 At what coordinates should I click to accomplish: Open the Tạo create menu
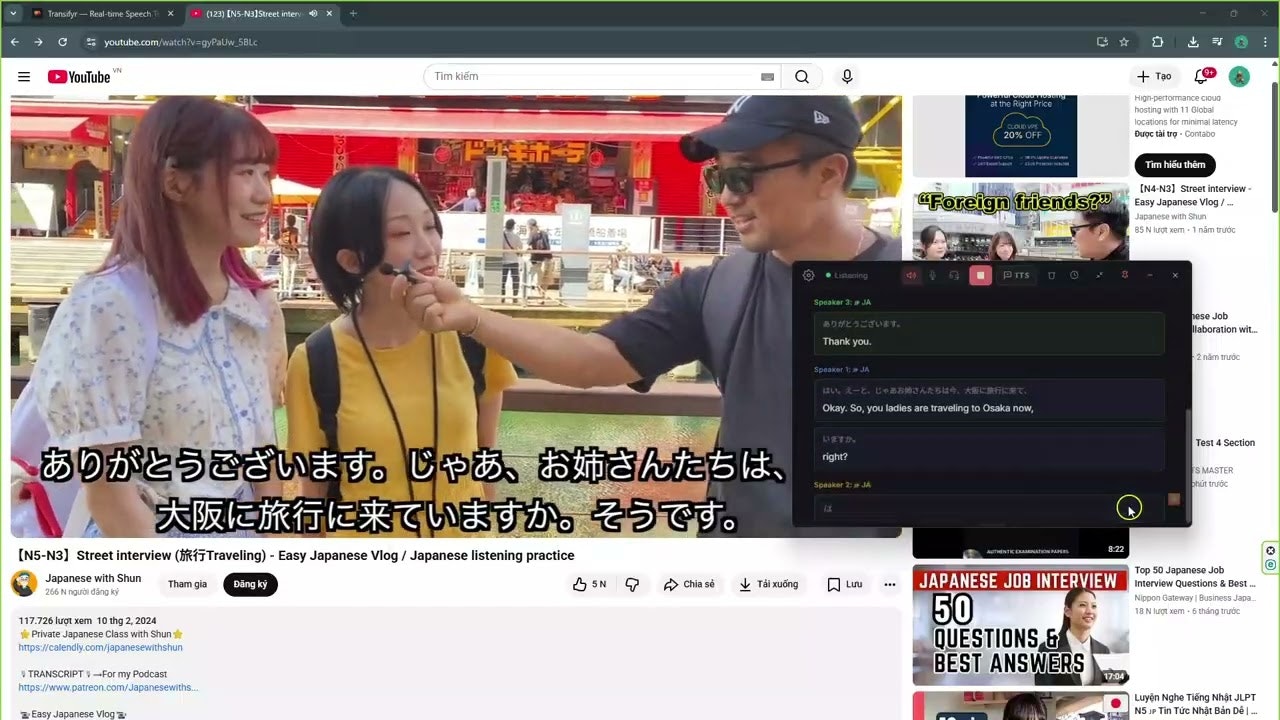[1154, 77]
